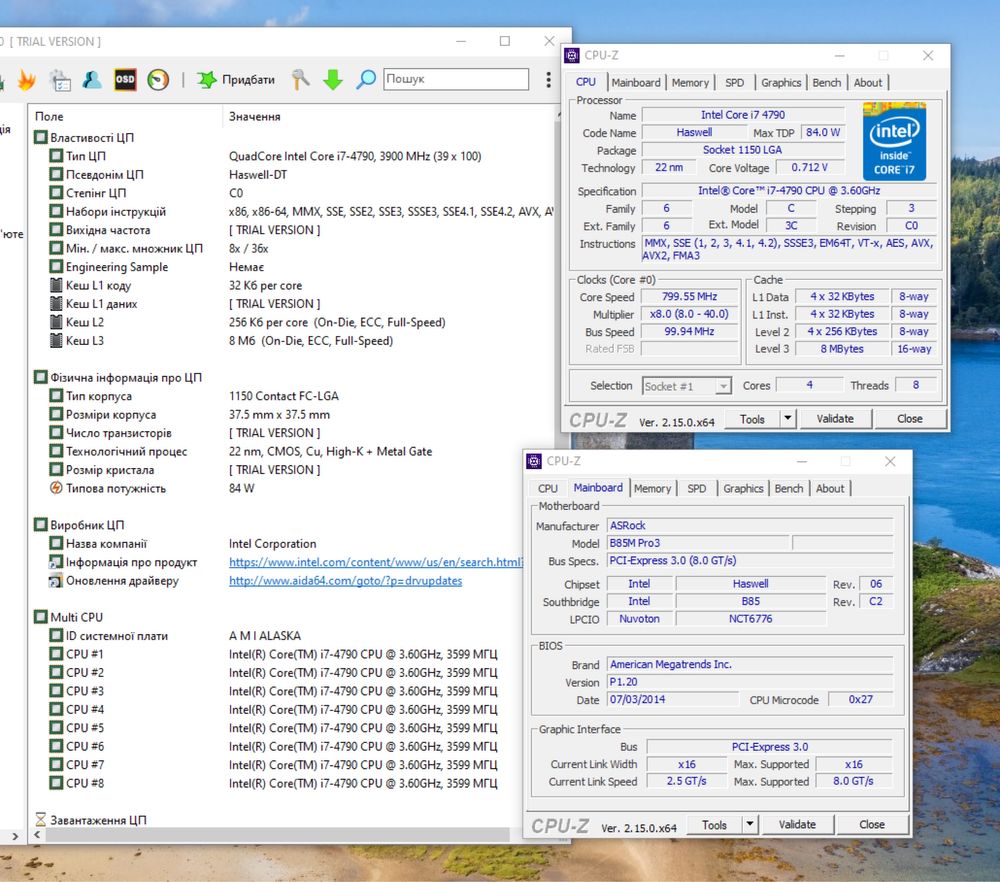Switch to Mainboard tab in the Processor CPU-Z window
The width and height of the screenshot is (1000, 882).
point(636,83)
